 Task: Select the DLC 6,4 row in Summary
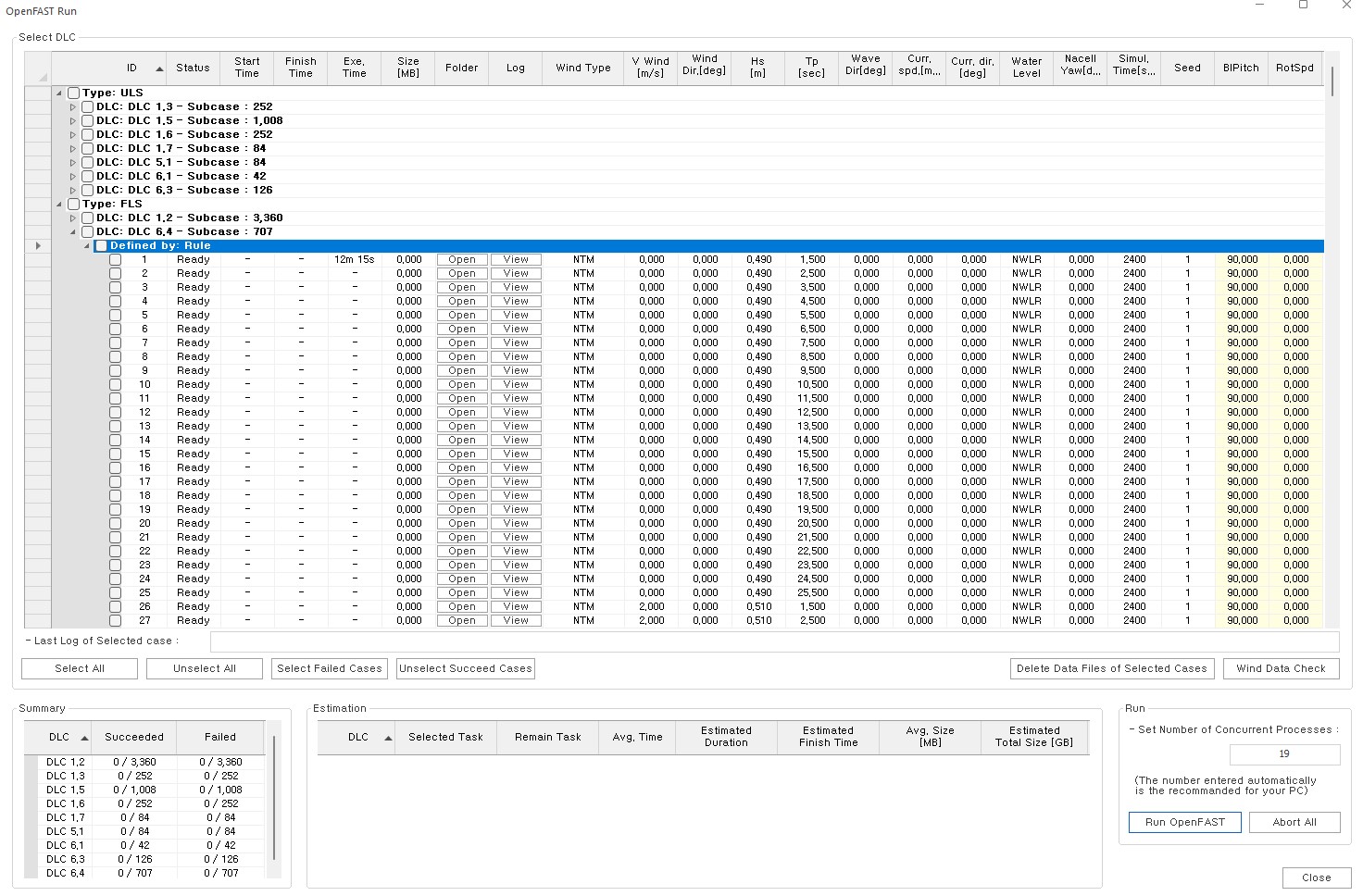pyautogui.click(x=144, y=873)
